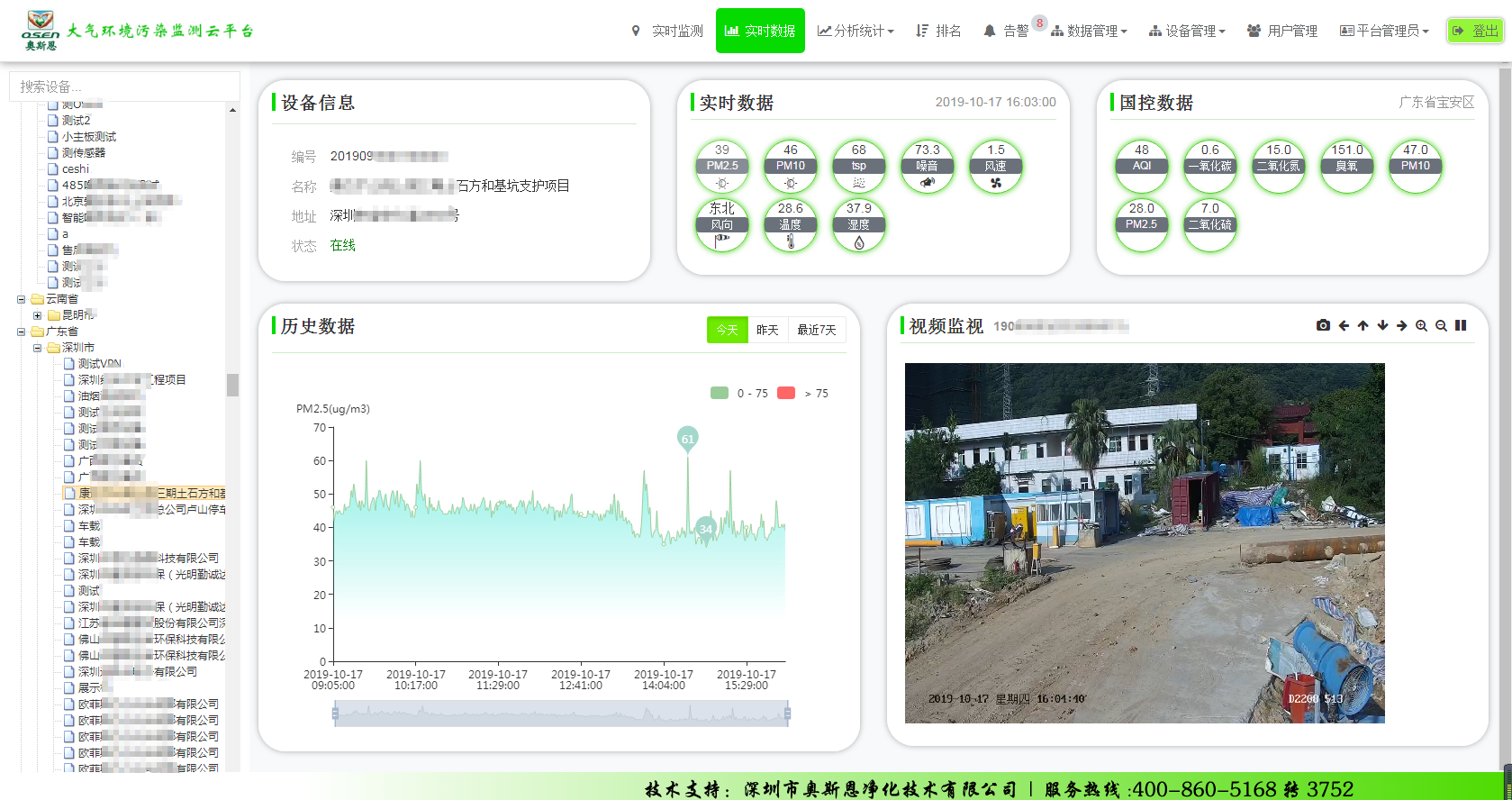Show history for 今天
This screenshot has height=800, width=1512.
click(x=727, y=330)
